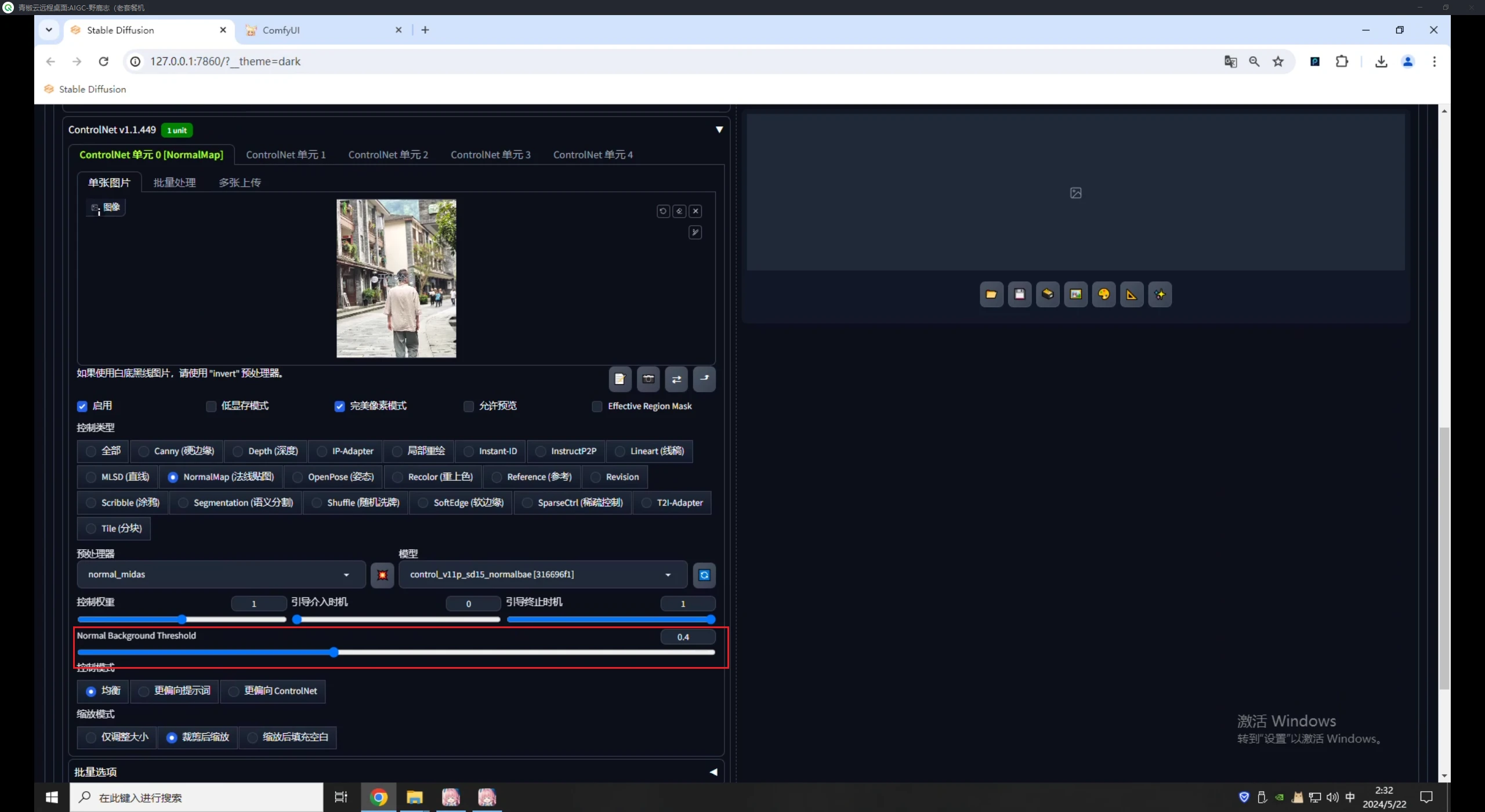Enable the 允许预览 checkbox
The width and height of the screenshot is (1485, 812).
pyautogui.click(x=469, y=407)
